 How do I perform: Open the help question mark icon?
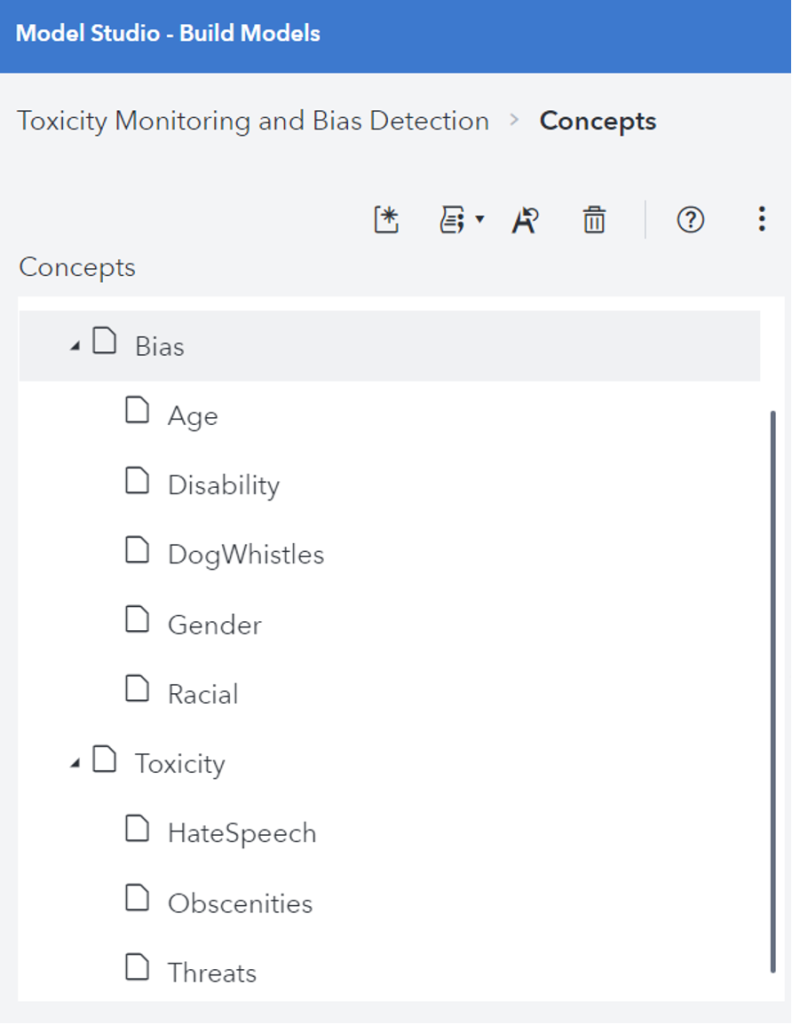(x=690, y=220)
